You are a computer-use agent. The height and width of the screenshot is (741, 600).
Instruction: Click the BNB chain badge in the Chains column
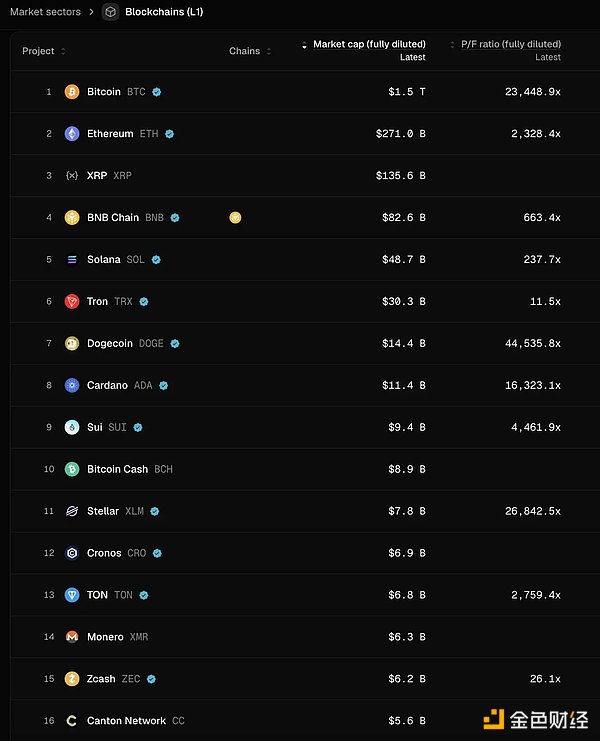tap(235, 217)
